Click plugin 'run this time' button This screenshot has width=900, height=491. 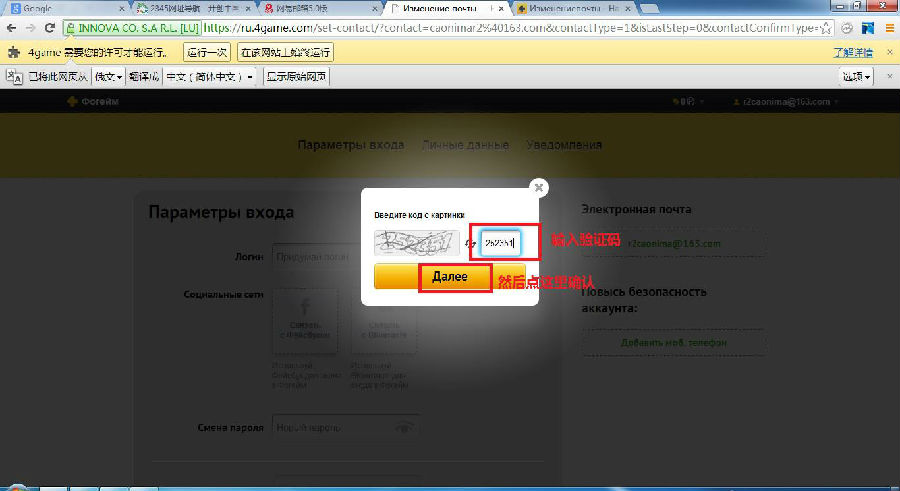(x=207, y=52)
